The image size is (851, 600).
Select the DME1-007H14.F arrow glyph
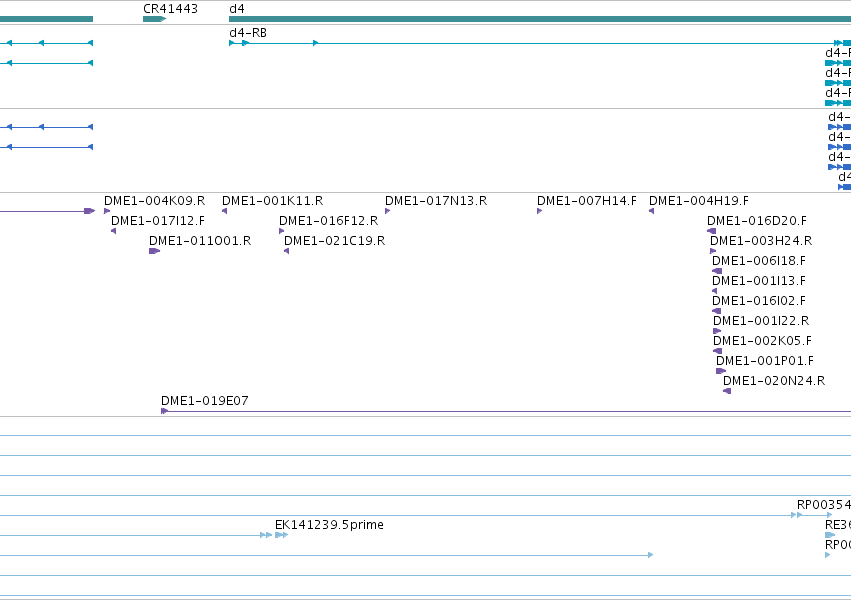pyautogui.click(x=539, y=211)
